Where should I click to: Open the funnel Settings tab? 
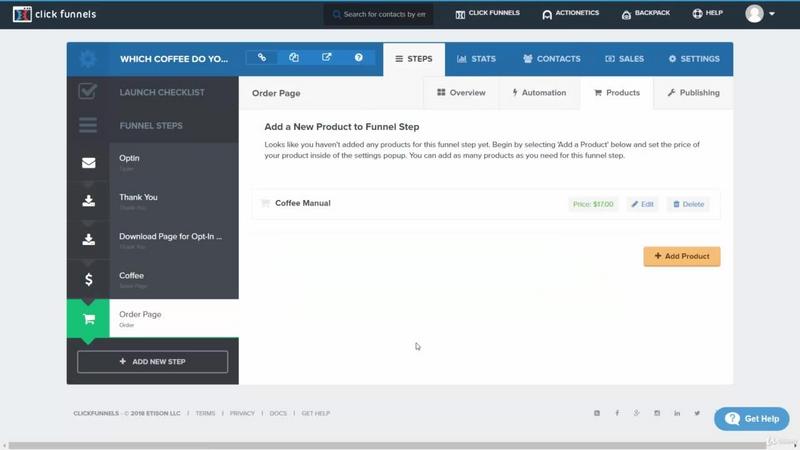694,59
